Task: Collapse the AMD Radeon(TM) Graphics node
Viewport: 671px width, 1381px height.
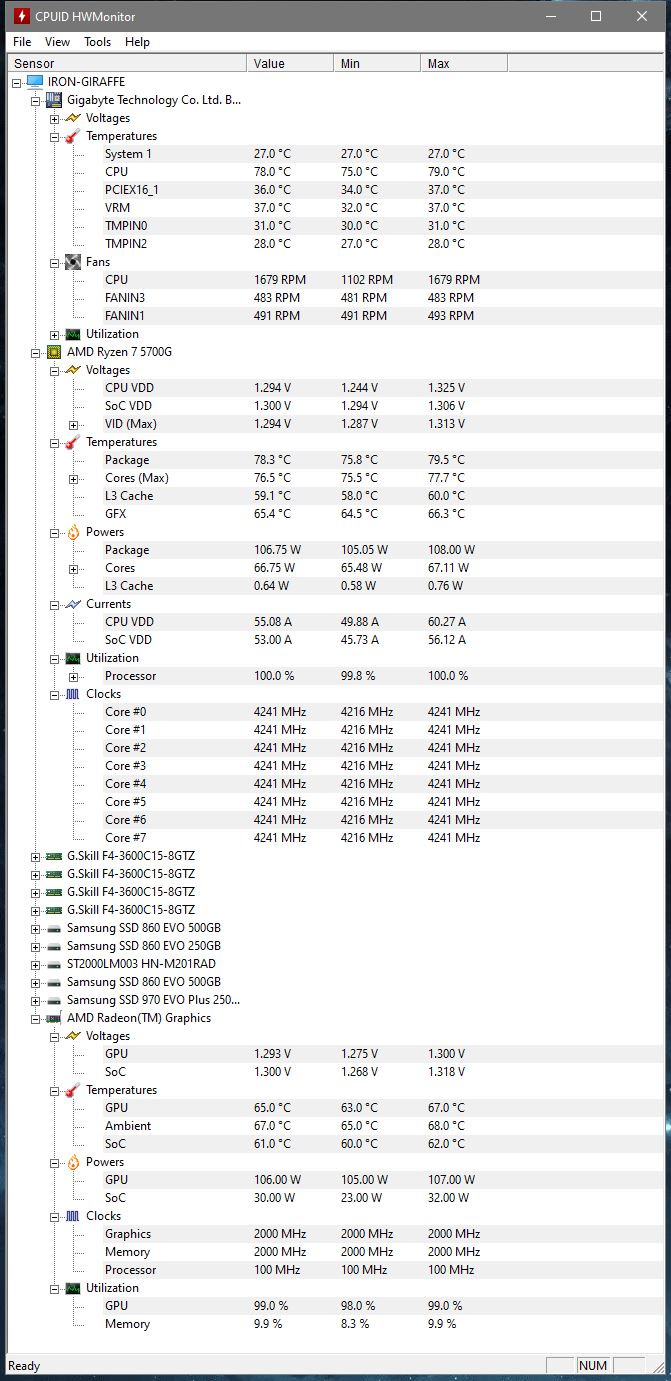Action: (x=36, y=1018)
